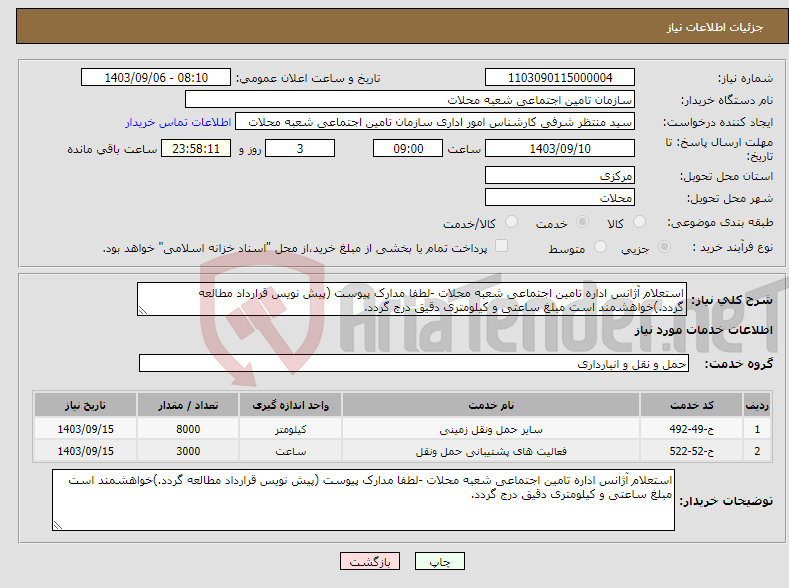This screenshot has width=789, height=588.
Task: Click the واحد اندازه گیری column header
Action: click(290, 405)
